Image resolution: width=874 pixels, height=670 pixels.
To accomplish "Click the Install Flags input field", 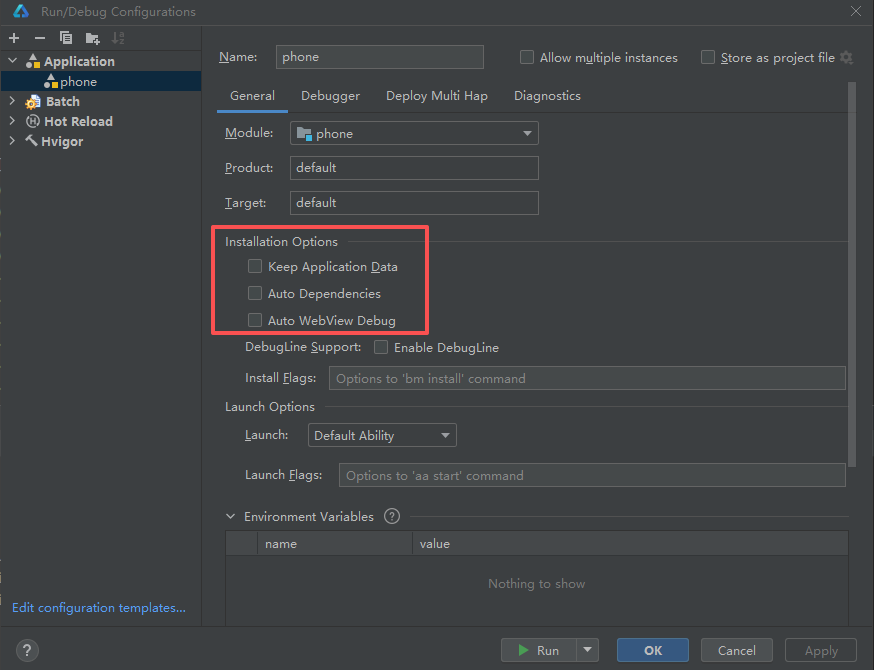I will pyautogui.click(x=587, y=379).
